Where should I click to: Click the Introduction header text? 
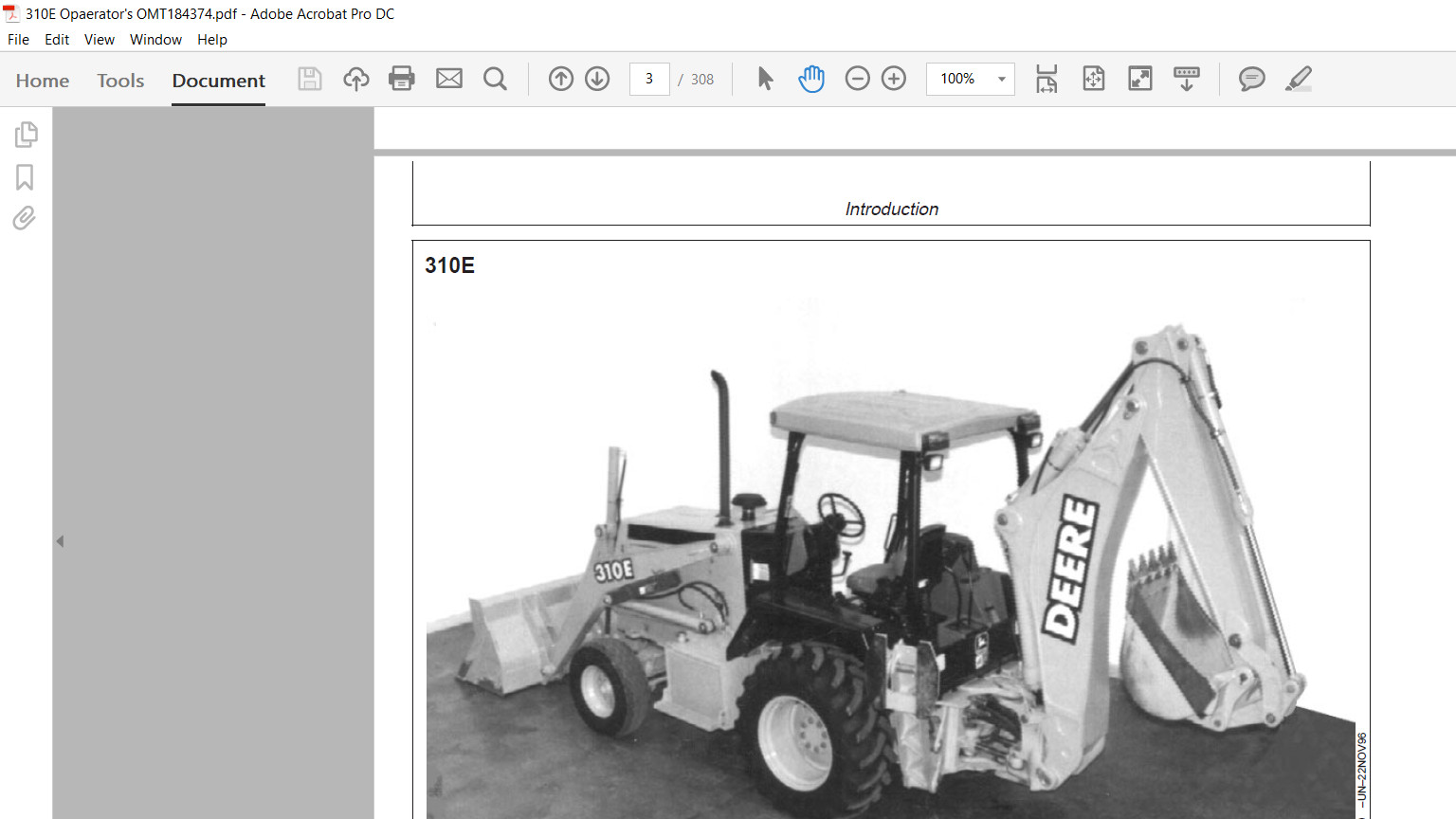click(892, 209)
